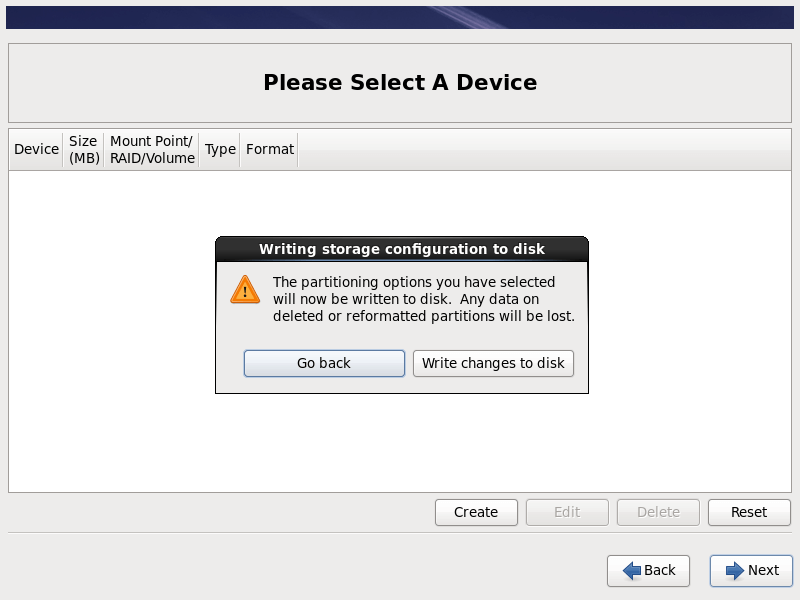Click the Size (MB) column header

coord(84,149)
